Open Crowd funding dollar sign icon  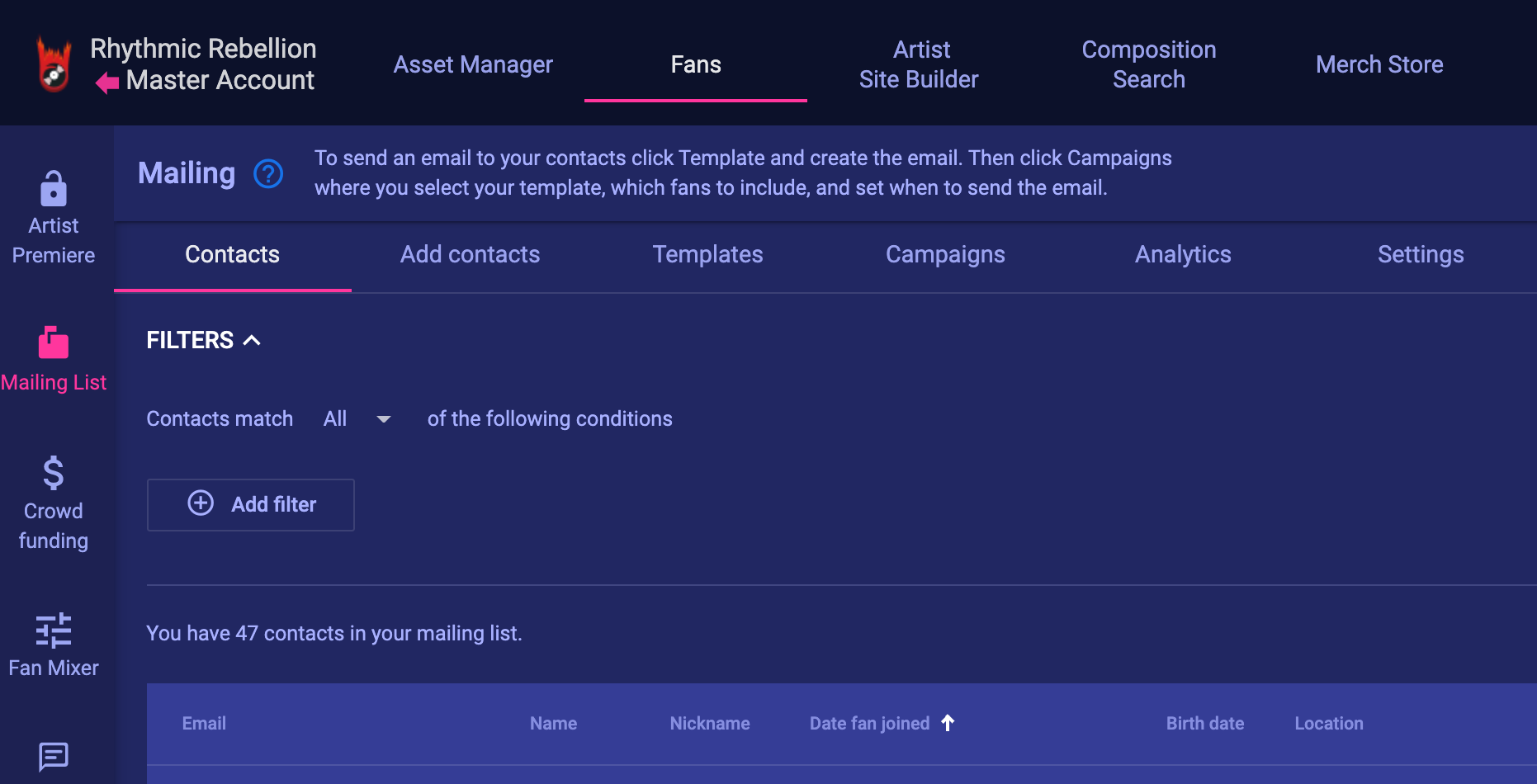click(54, 473)
